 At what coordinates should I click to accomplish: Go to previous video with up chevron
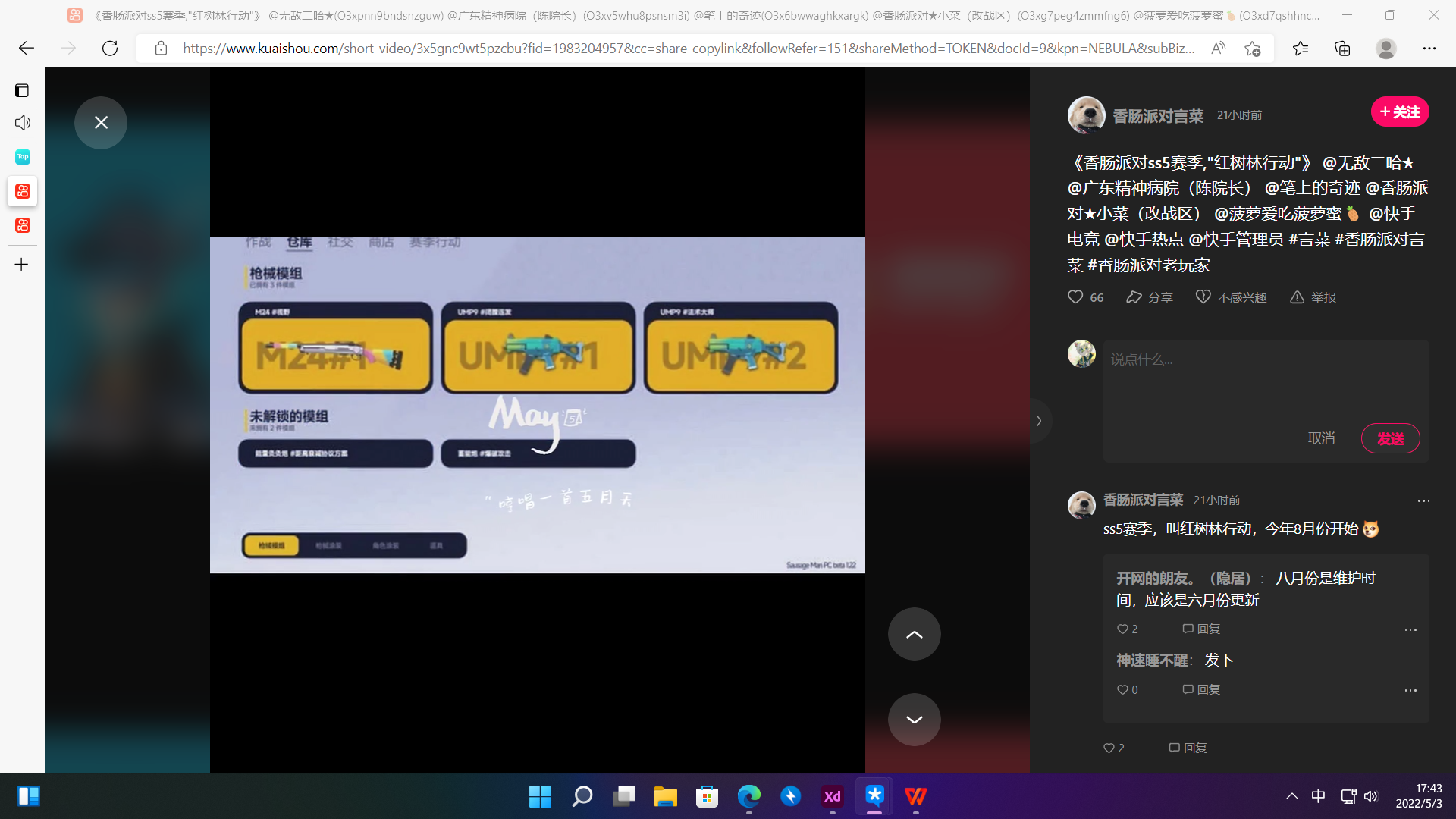(915, 634)
